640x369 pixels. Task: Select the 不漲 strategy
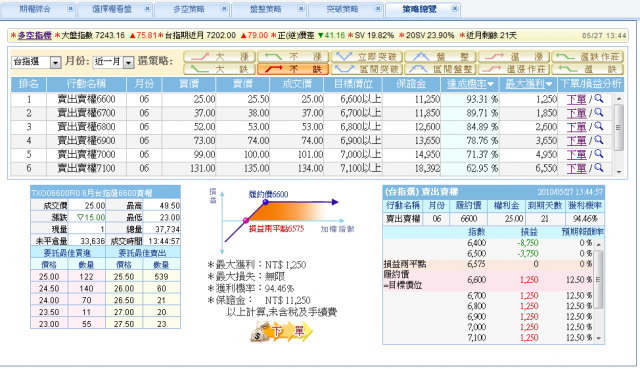point(293,56)
